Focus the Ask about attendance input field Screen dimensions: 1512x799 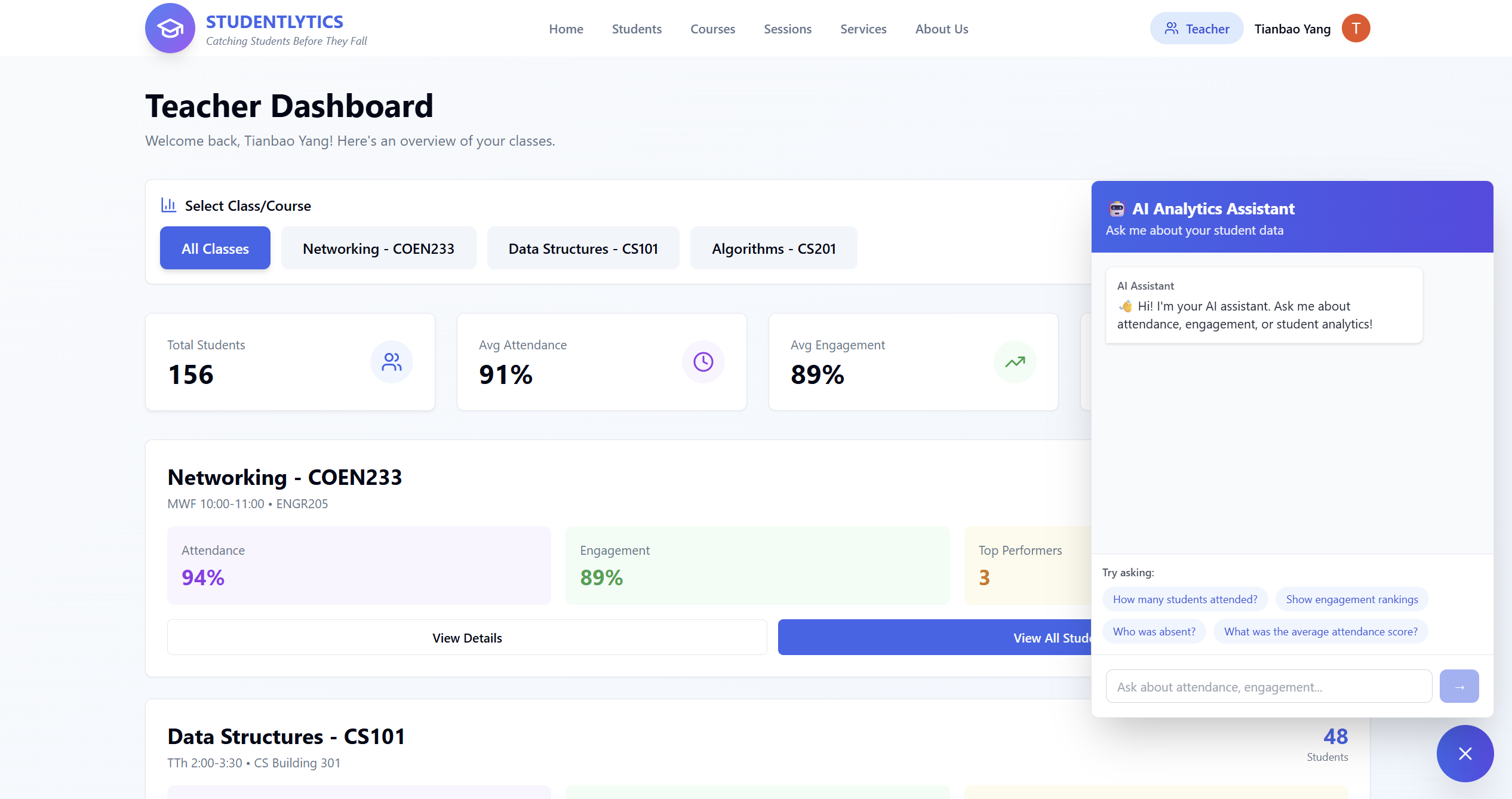pyautogui.click(x=1268, y=687)
